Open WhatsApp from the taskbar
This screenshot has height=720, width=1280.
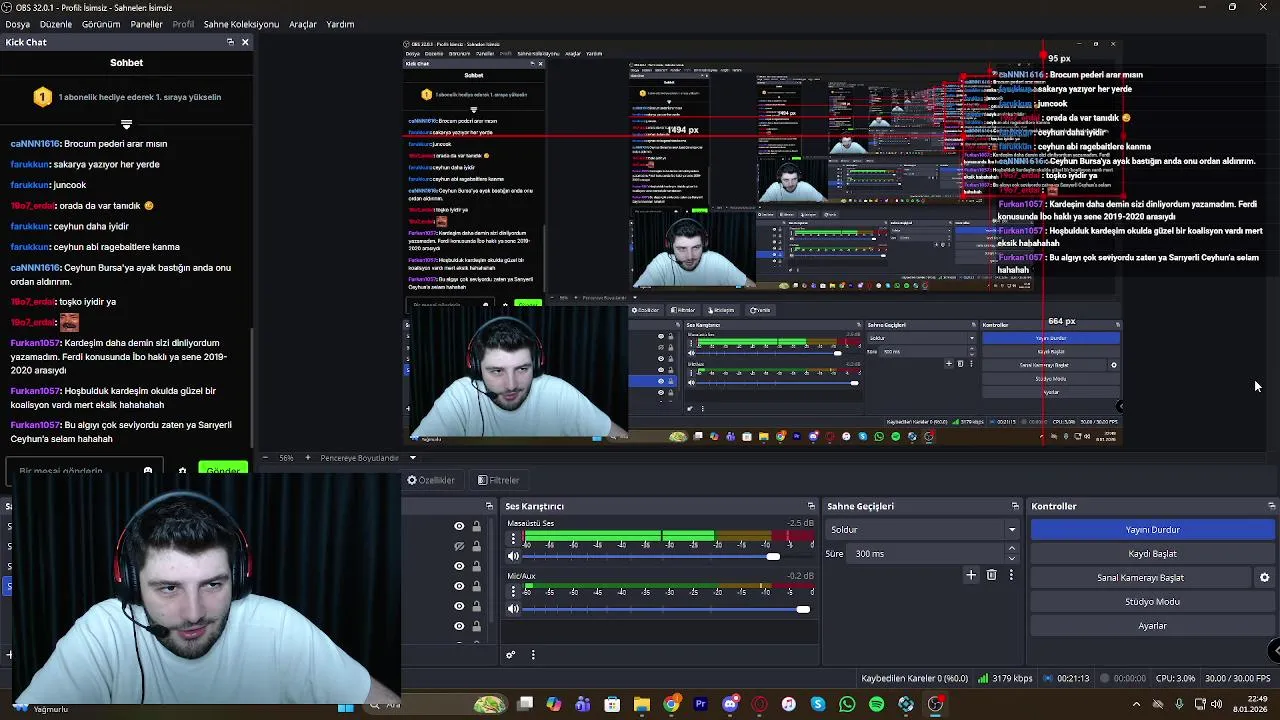(847, 704)
